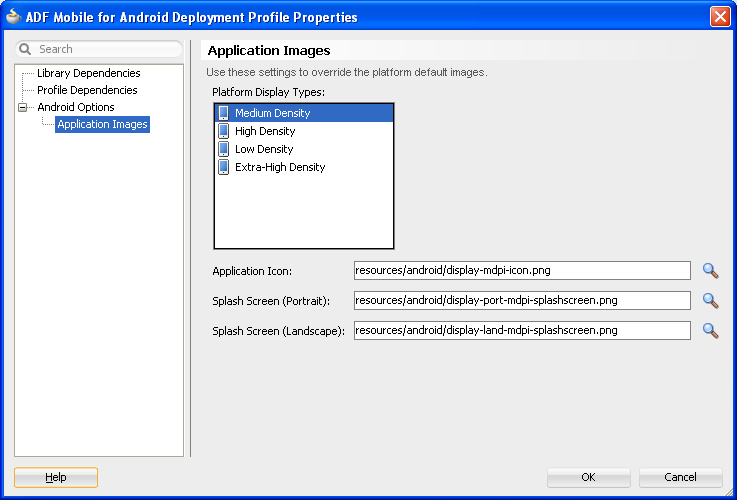737x500 pixels.
Task: Select Profile Dependencies in the tree
Action: click(87, 90)
